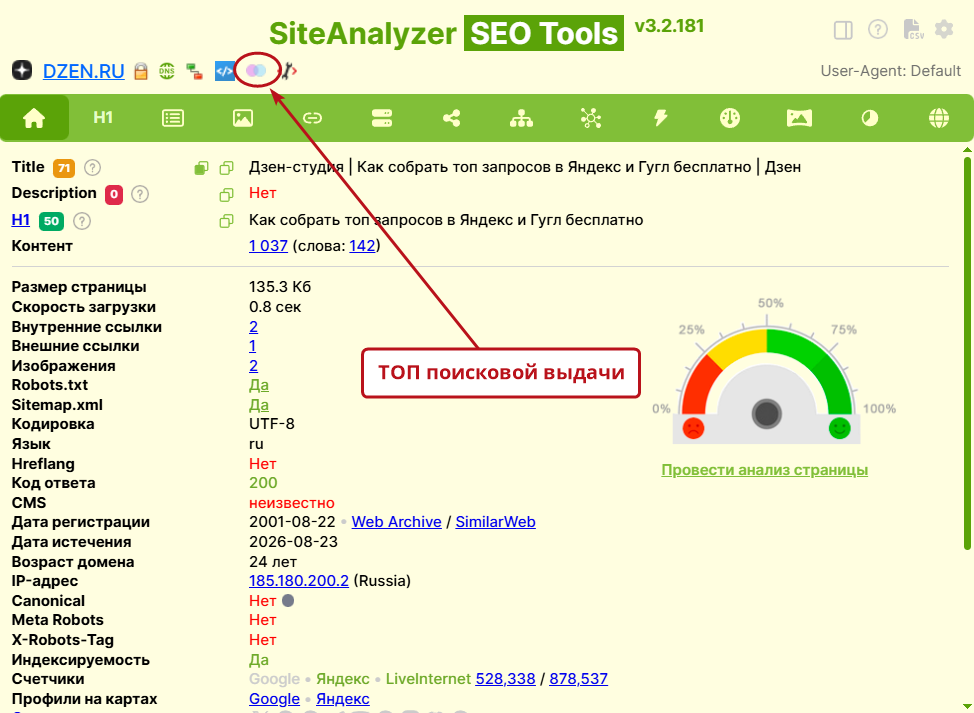Image resolution: width=974 pixels, height=713 pixels.
Task: Switch to the H1 headings tab
Action: [103, 118]
